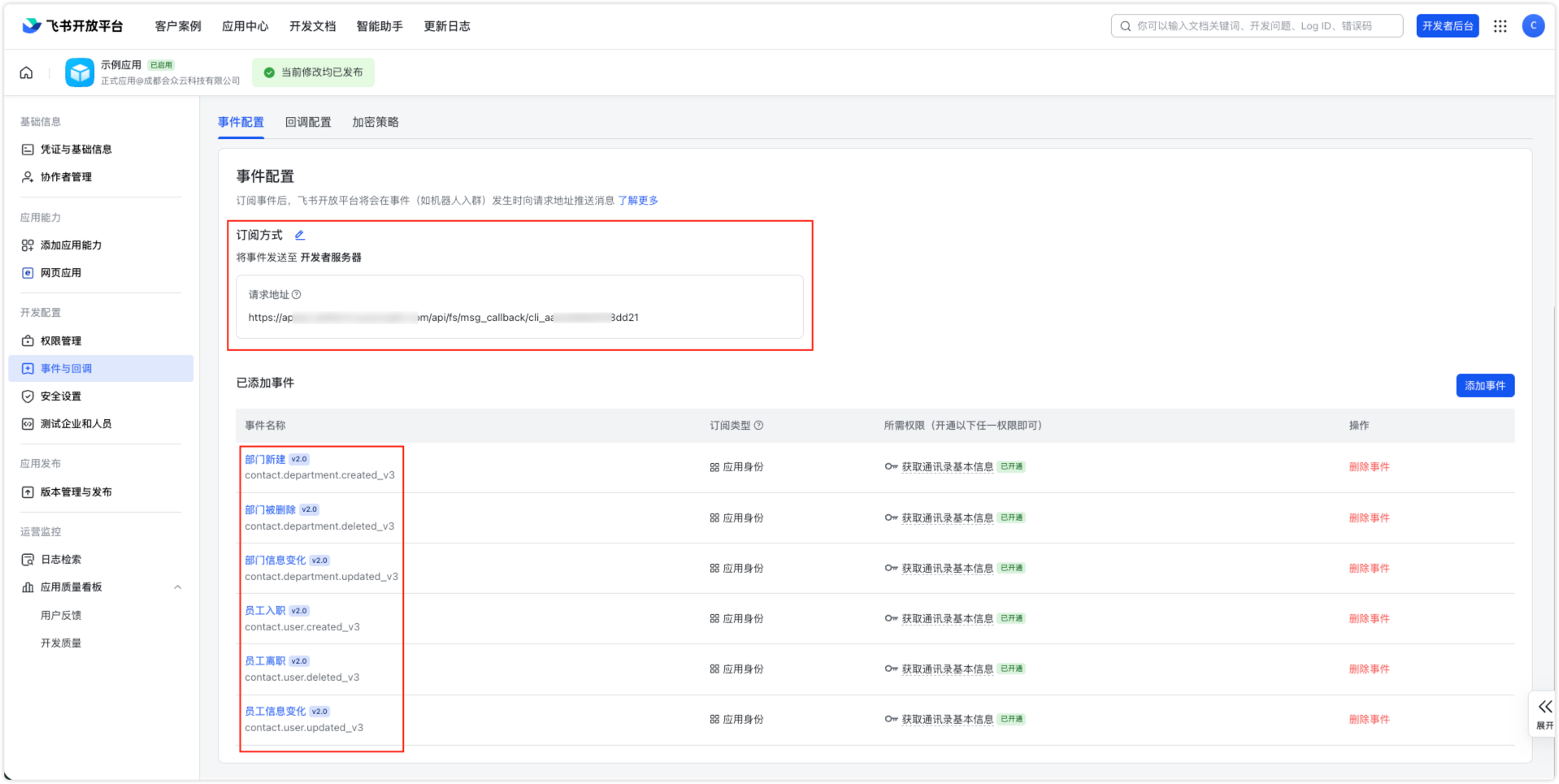The width and height of the screenshot is (1559, 784).
Task: Open the home icon in breadcrumb bar
Action: 27,73
